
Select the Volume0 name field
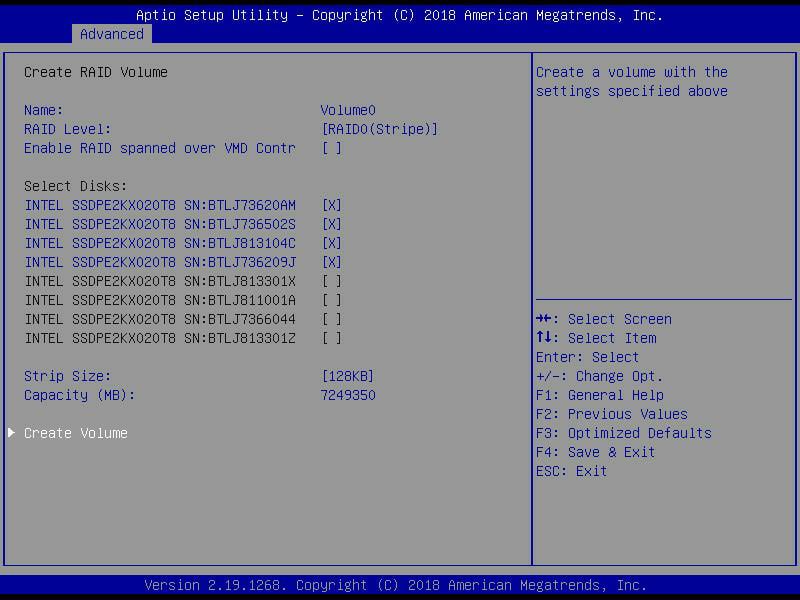click(348, 110)
